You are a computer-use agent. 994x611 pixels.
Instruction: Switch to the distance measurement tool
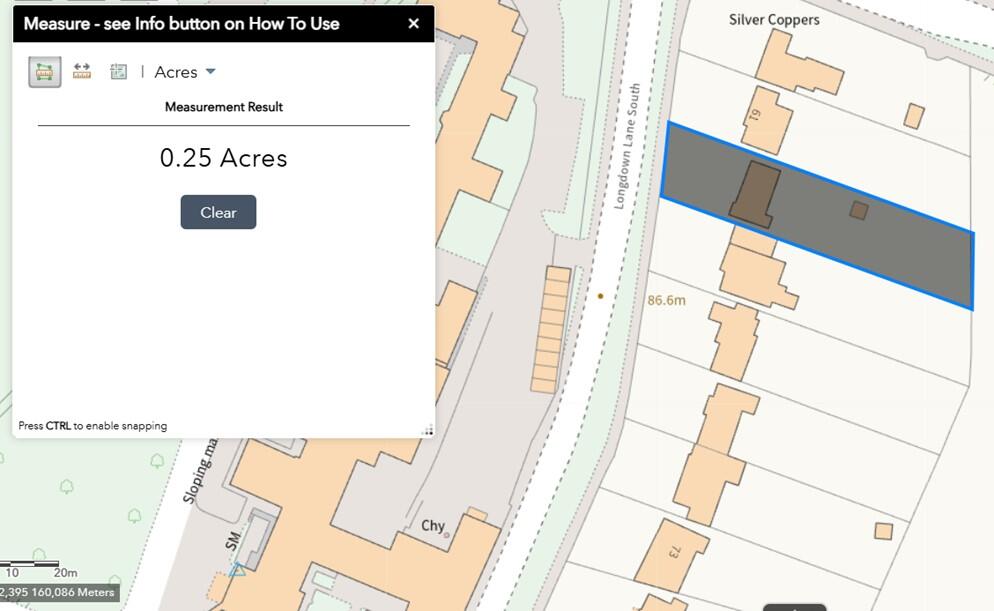click(82, 71)
